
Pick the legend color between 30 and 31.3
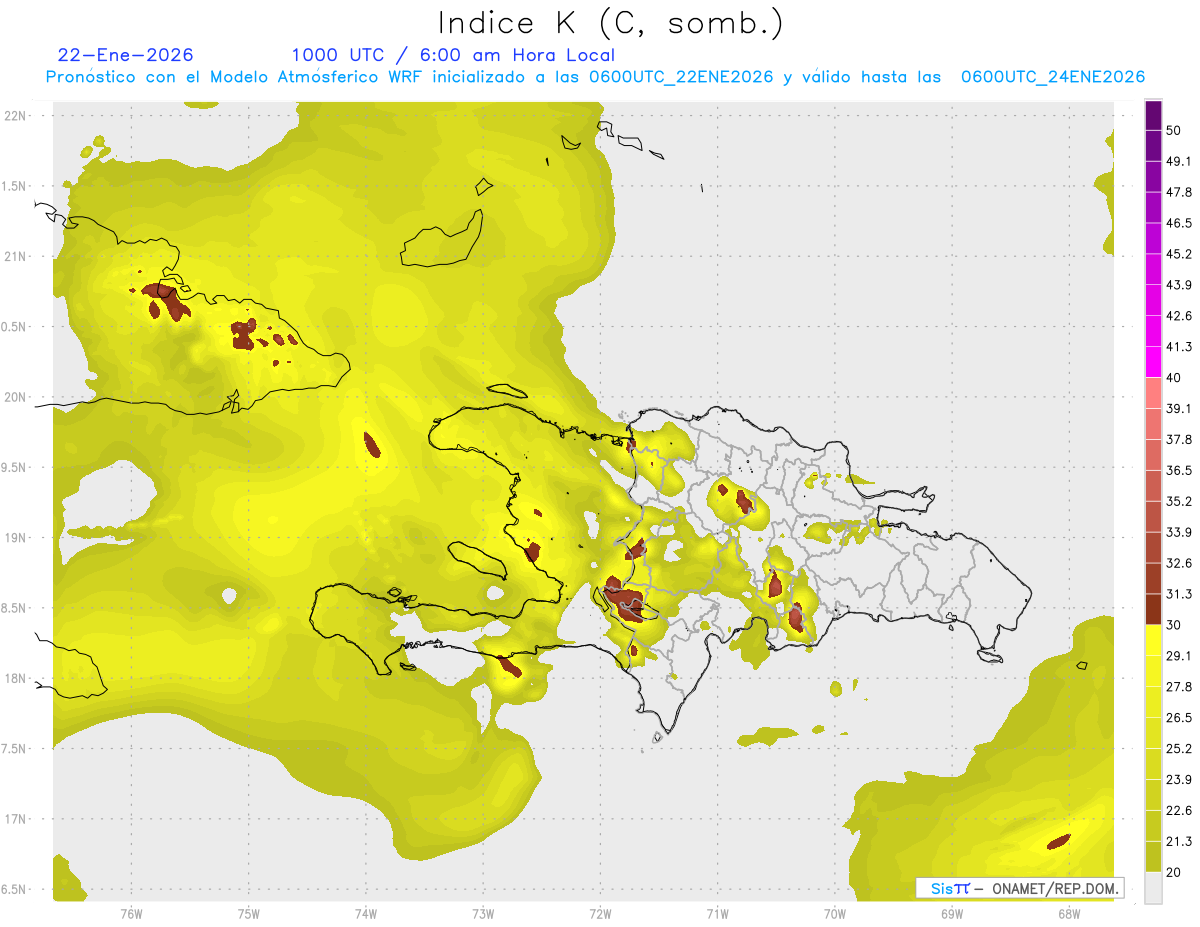[1153, 609]
